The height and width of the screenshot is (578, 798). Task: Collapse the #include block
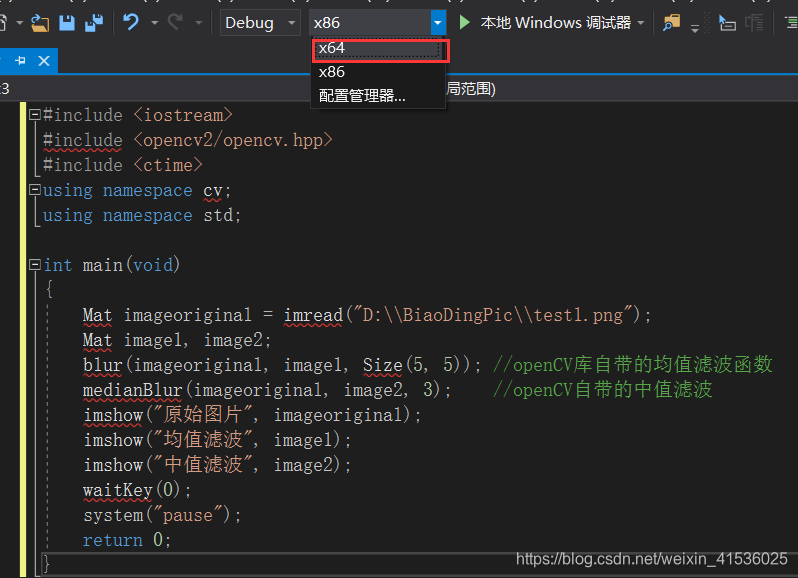point(35,114)
